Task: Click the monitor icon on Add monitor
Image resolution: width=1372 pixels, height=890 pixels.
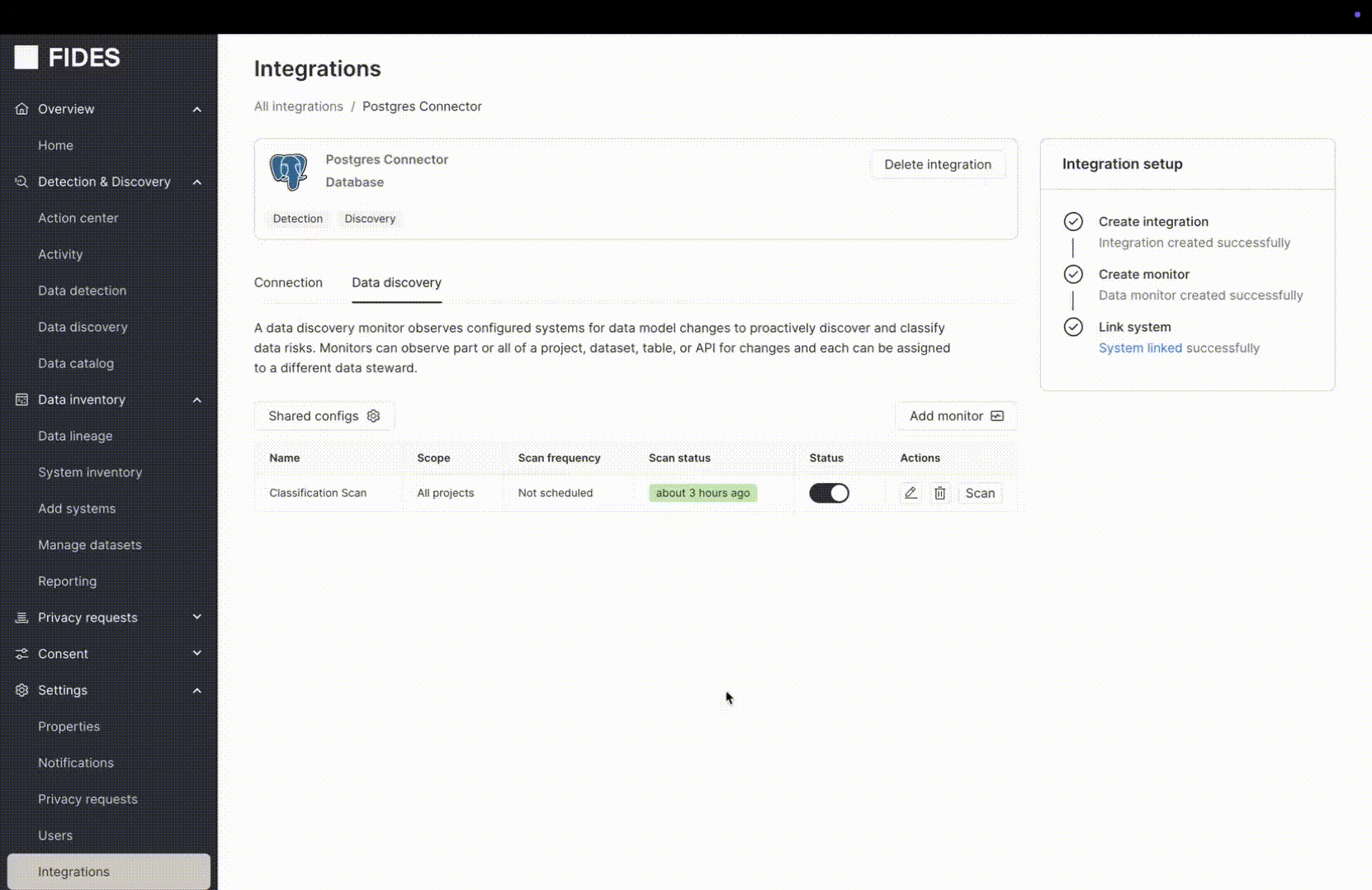Action: coord(997,416)
